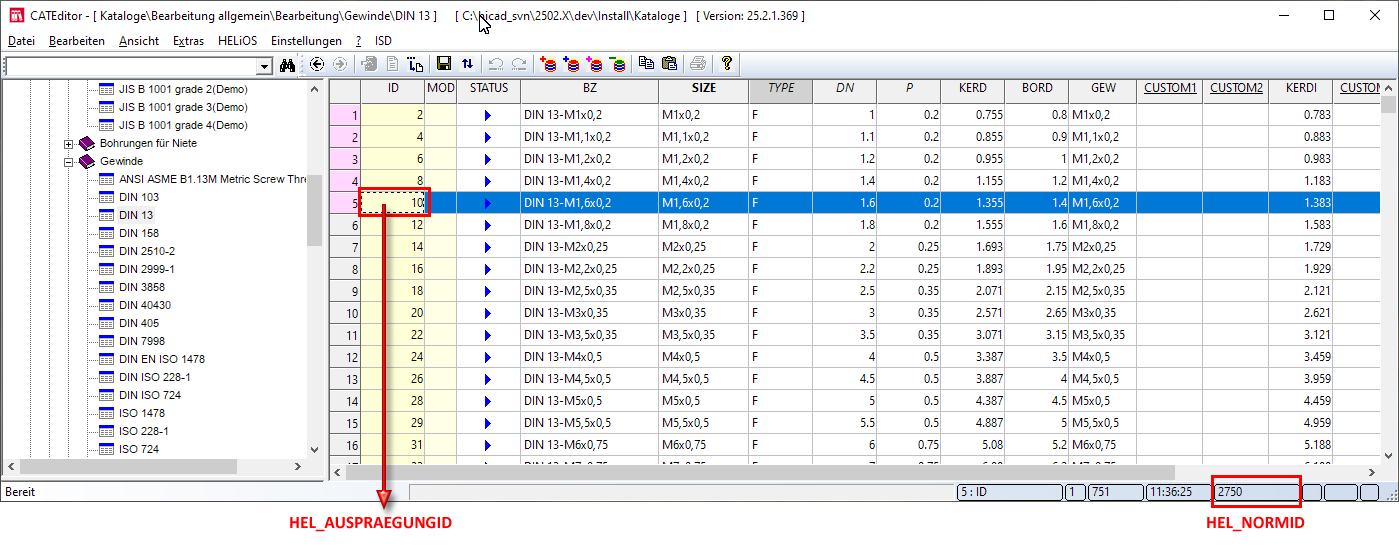Click the KERD column header
1399x550 pixels.
pyautogui.click(x=972, y=88)
